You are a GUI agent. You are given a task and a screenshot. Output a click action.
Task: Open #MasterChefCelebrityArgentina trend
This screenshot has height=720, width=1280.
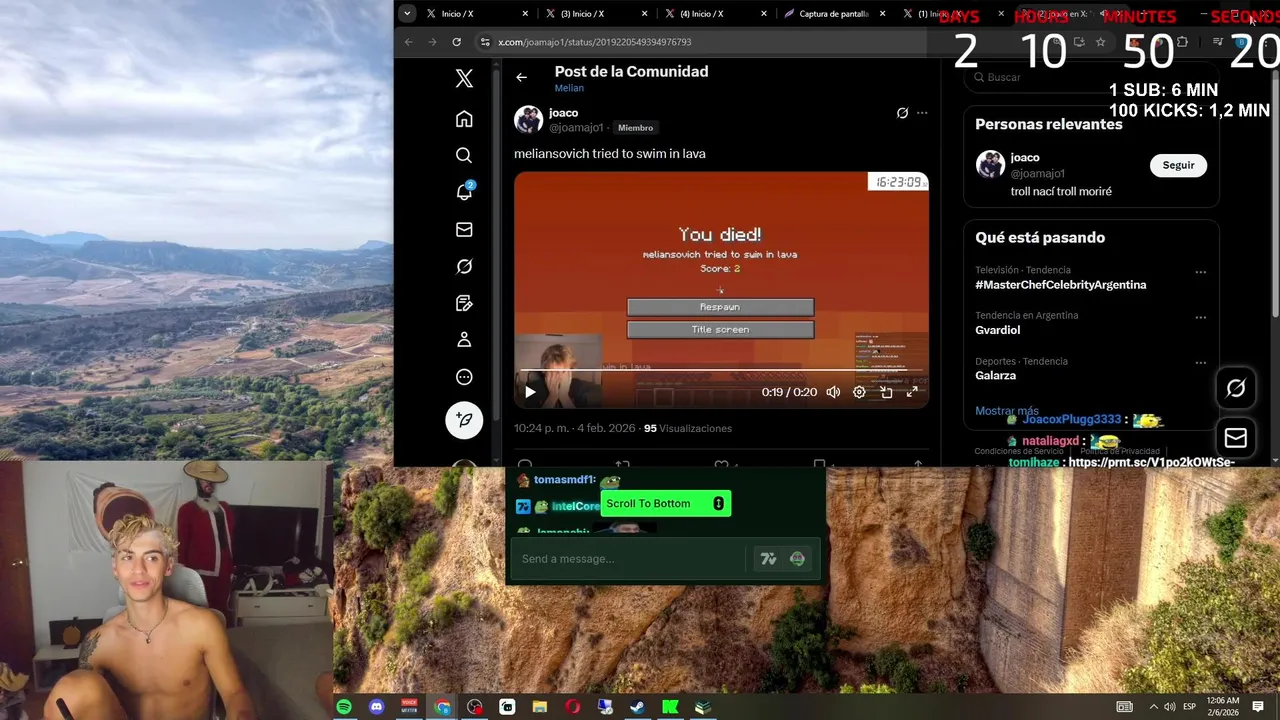click(1061, 285)
